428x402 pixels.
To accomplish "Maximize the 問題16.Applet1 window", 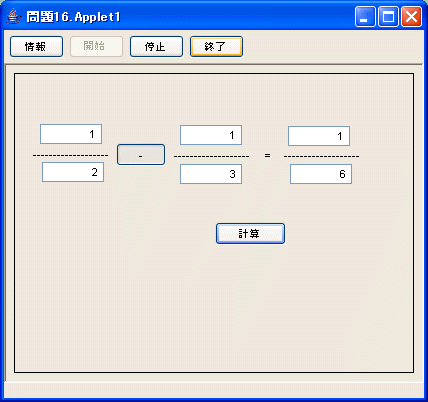I will point(388,16).
